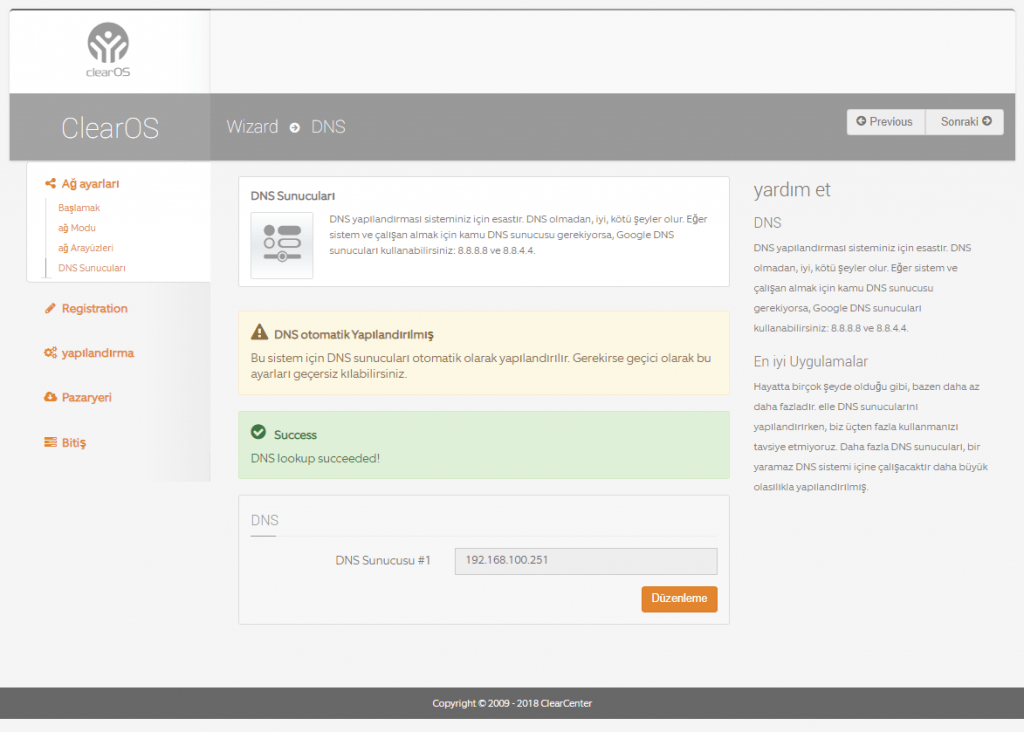The height and width of the screenshot is (732, 1024).
Task: Click the DNS servers settings icon
Action: click(281, 245)
